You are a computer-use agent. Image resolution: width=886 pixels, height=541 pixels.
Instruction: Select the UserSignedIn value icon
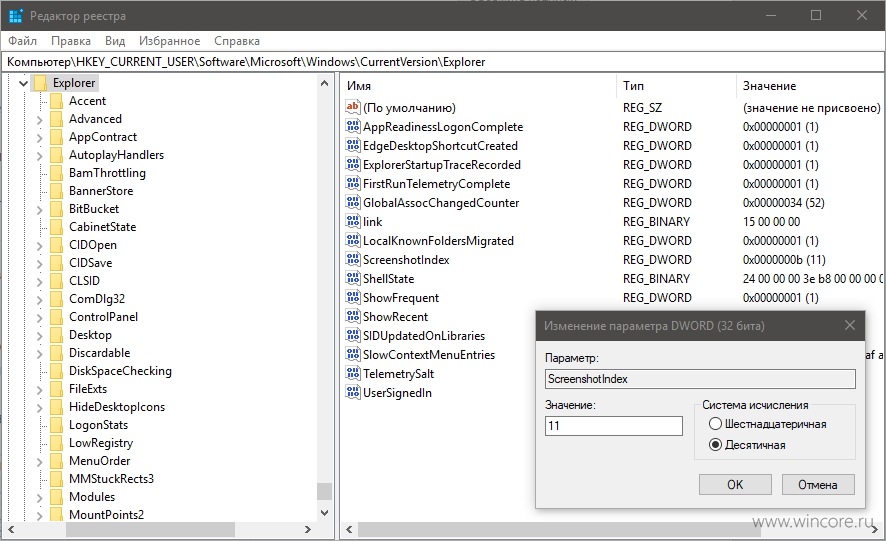[353, 392]
